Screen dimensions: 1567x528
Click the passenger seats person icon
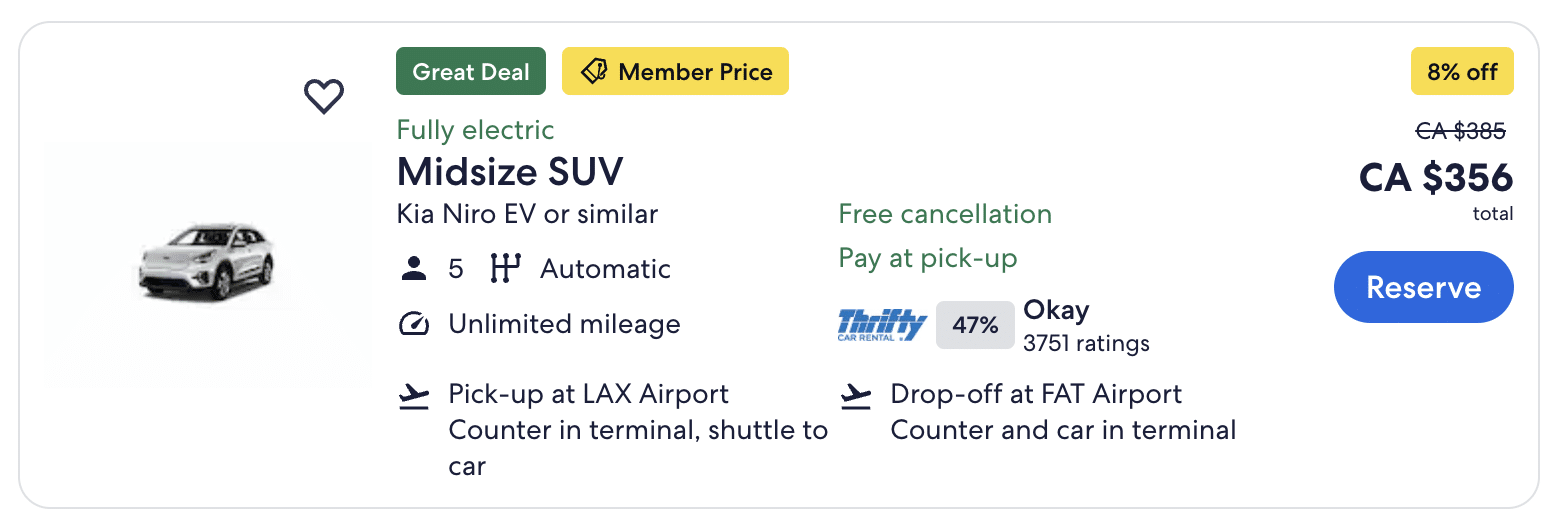tap(413, 269)
